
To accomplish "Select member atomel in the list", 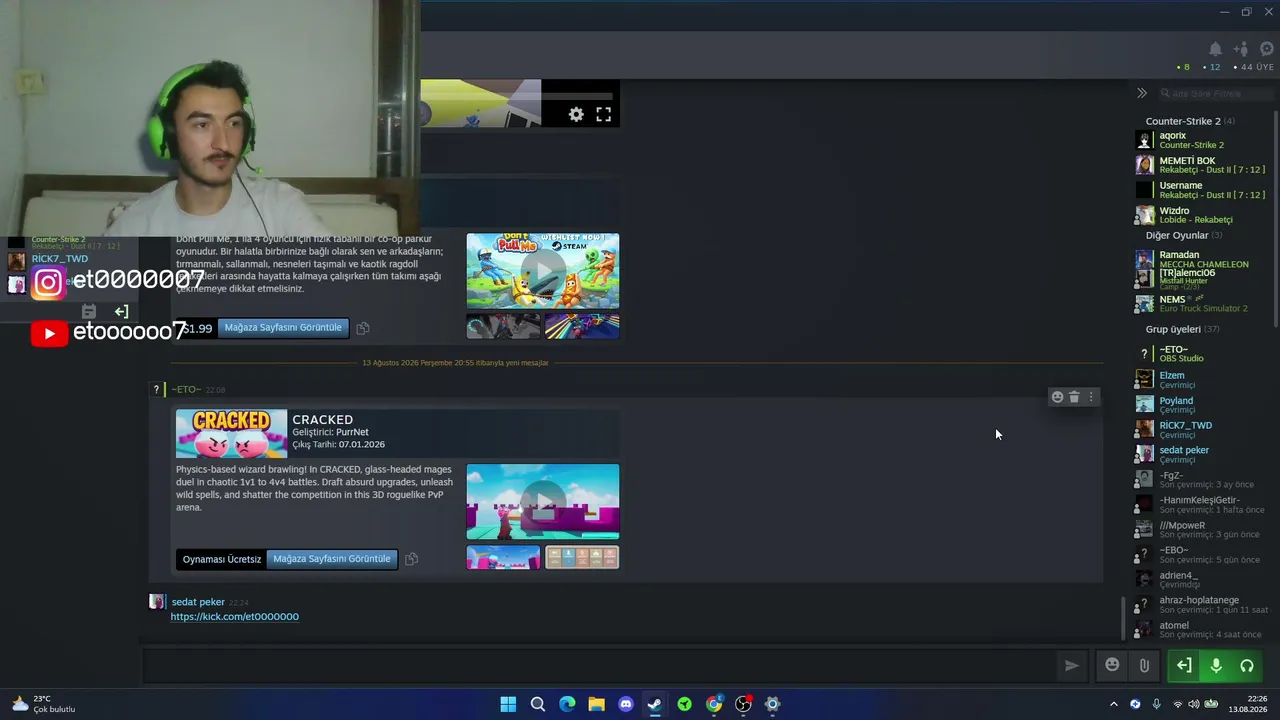I will point(1204,630).
